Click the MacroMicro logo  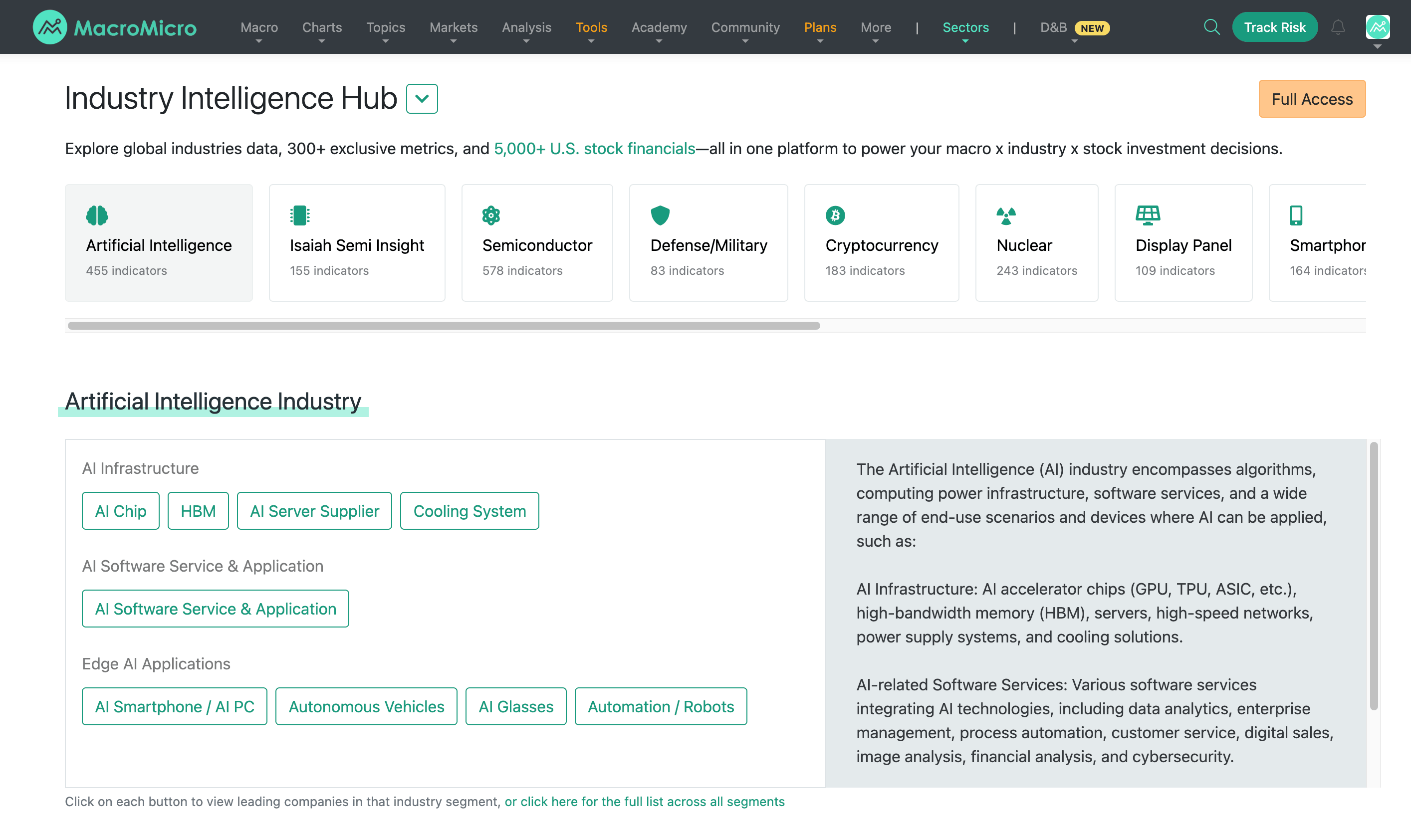(114, 27)
